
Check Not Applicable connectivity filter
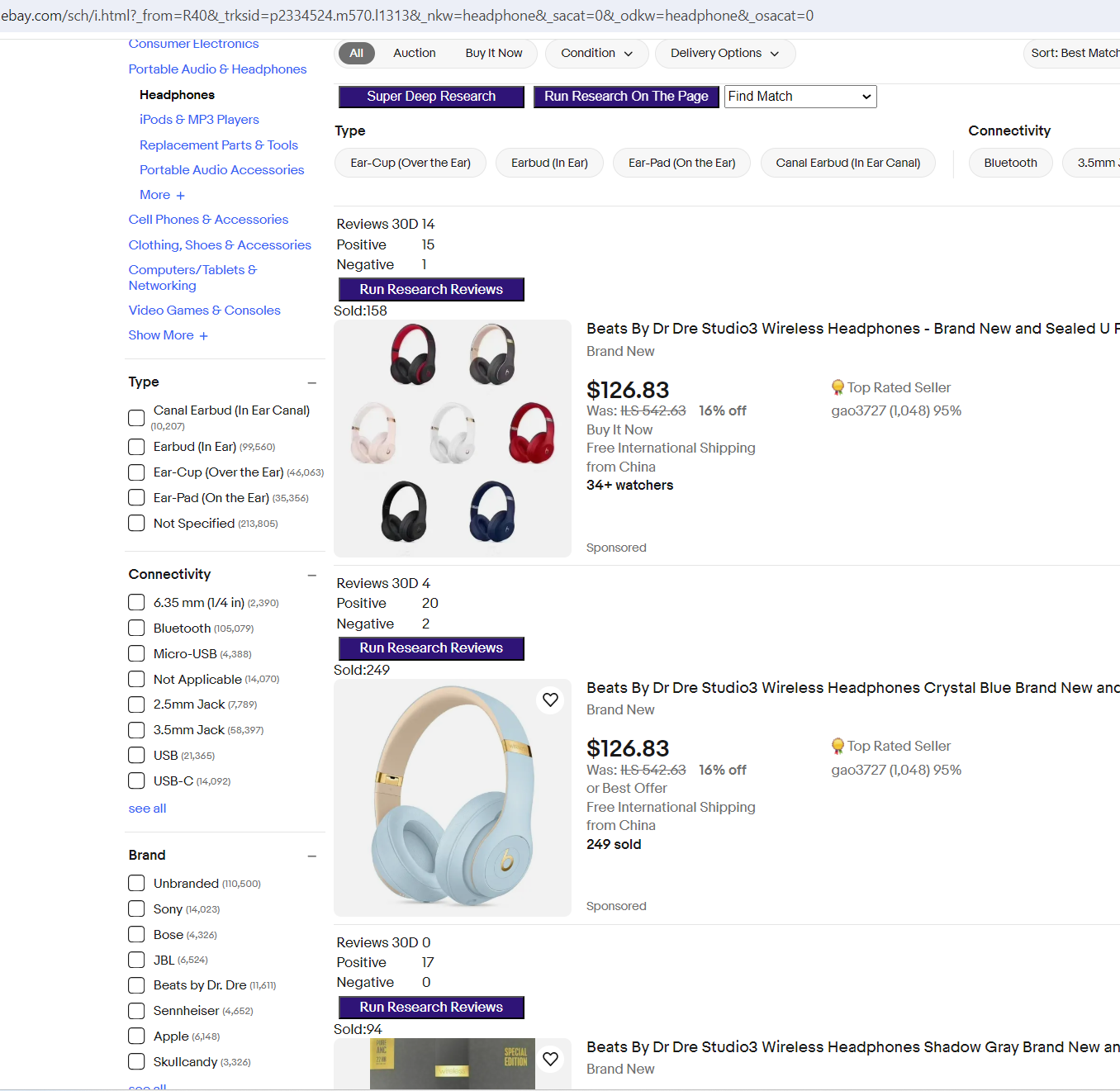[136, 680]
